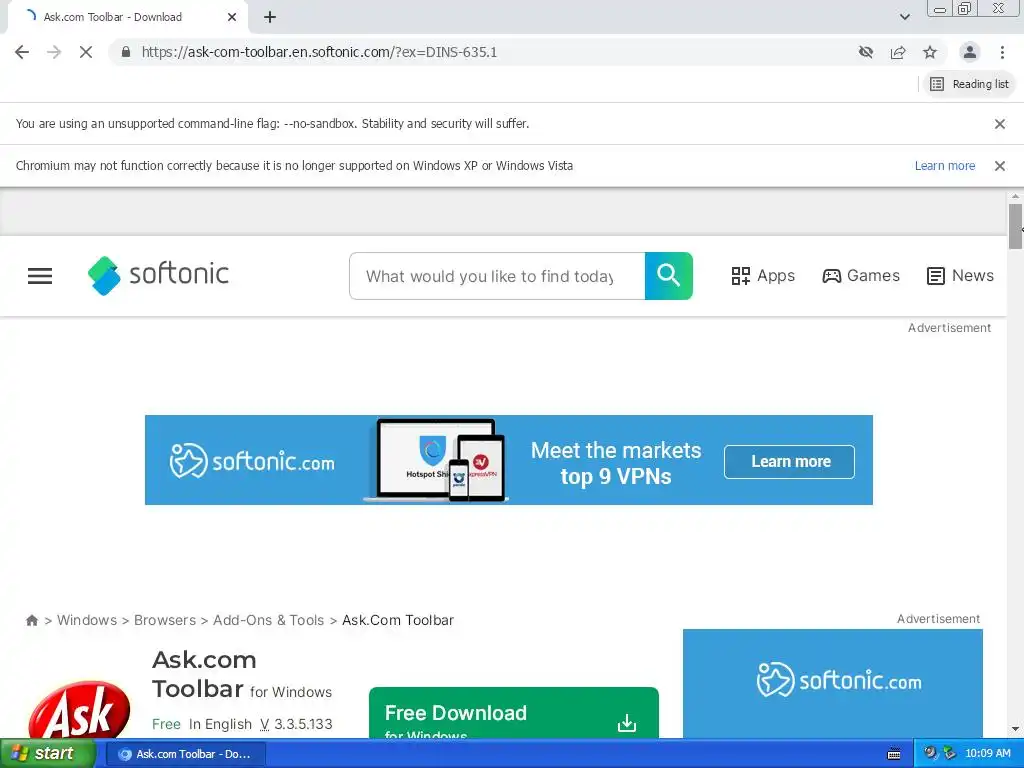Close the Ask.com Toolbar tab
The image size is (1024, 768).
[232, 18]
